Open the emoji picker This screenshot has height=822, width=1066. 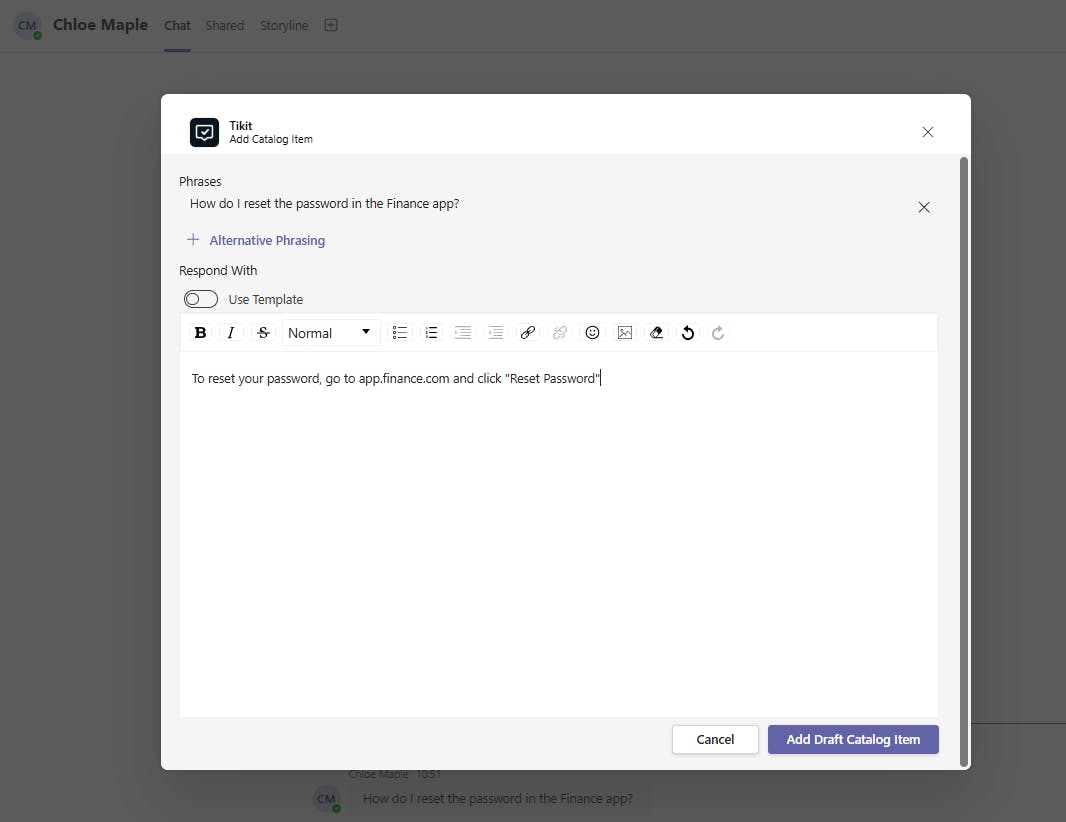click(x=592, y=332)
